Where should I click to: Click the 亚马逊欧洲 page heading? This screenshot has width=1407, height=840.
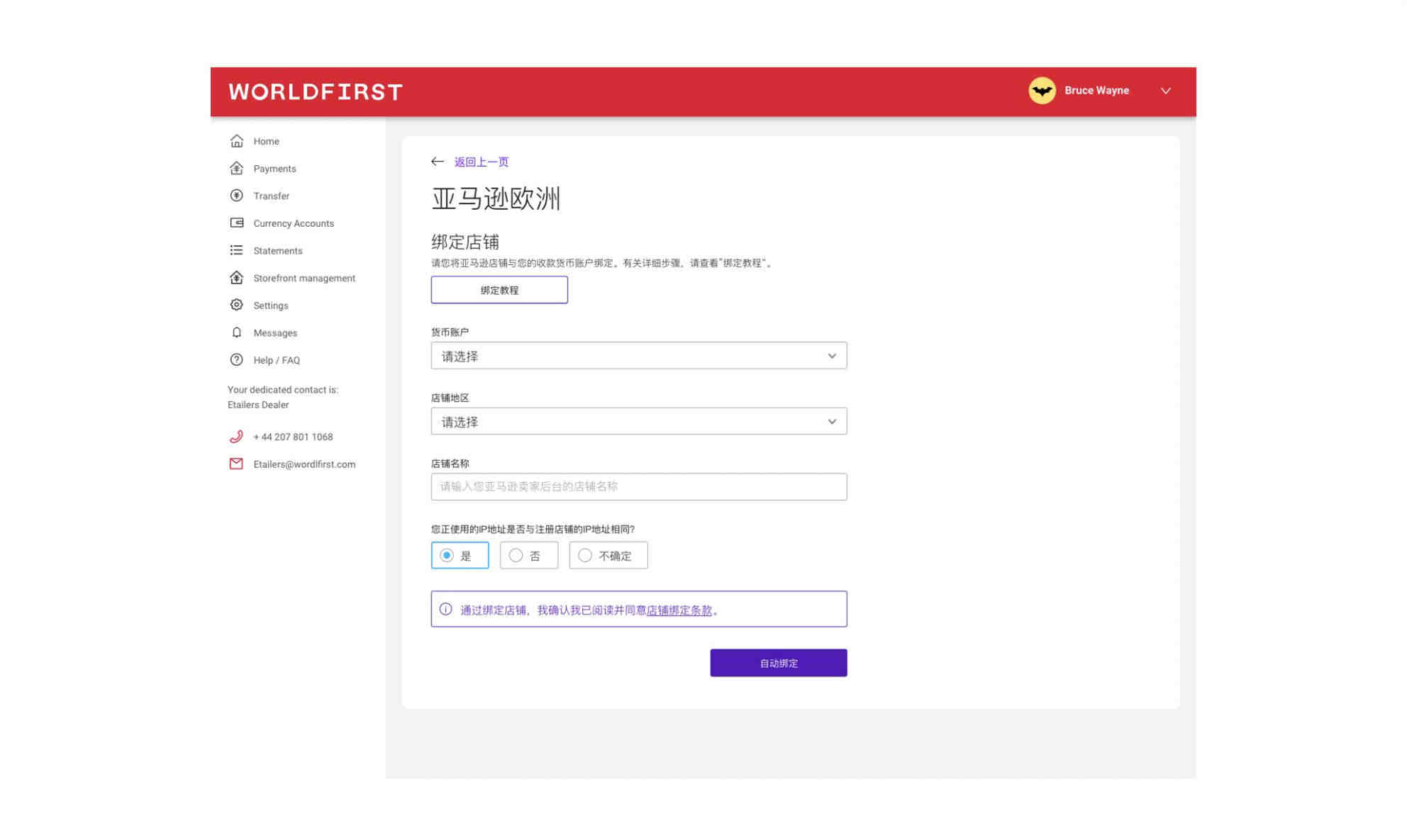[496, 198]
